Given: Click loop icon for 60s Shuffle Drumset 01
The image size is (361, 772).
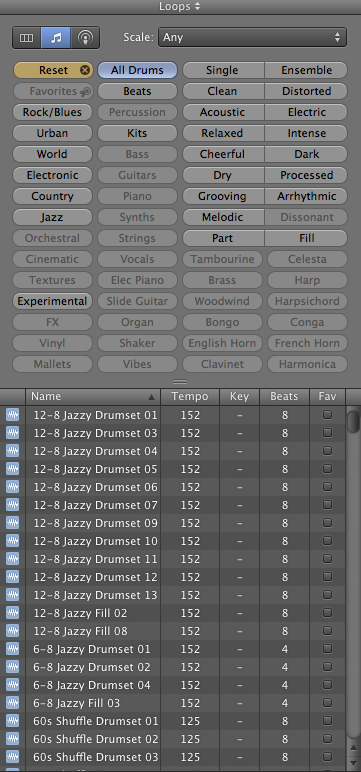Looking at the screenshot, I should tap(12, 721).
